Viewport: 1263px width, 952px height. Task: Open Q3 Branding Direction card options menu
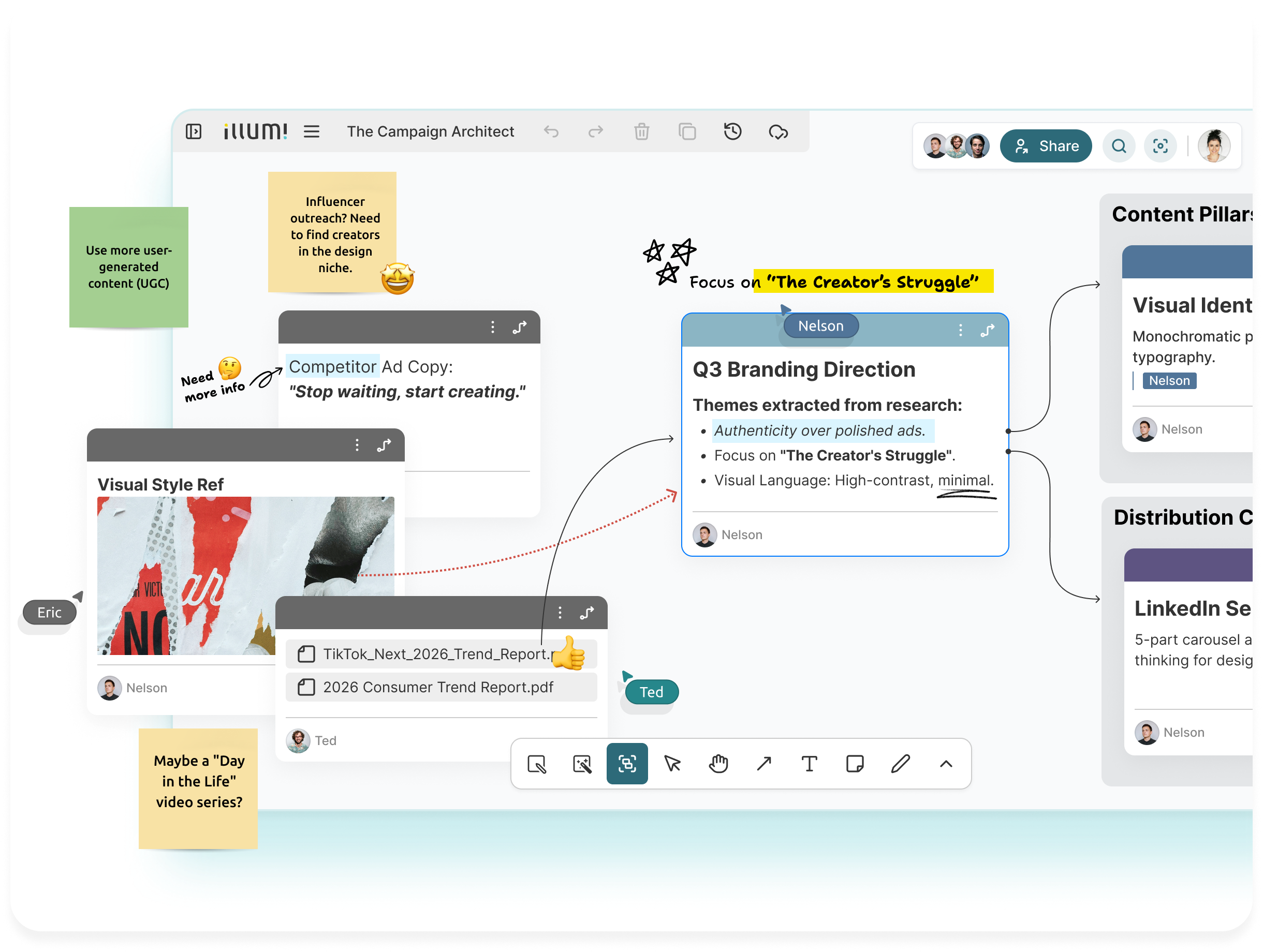960,330
